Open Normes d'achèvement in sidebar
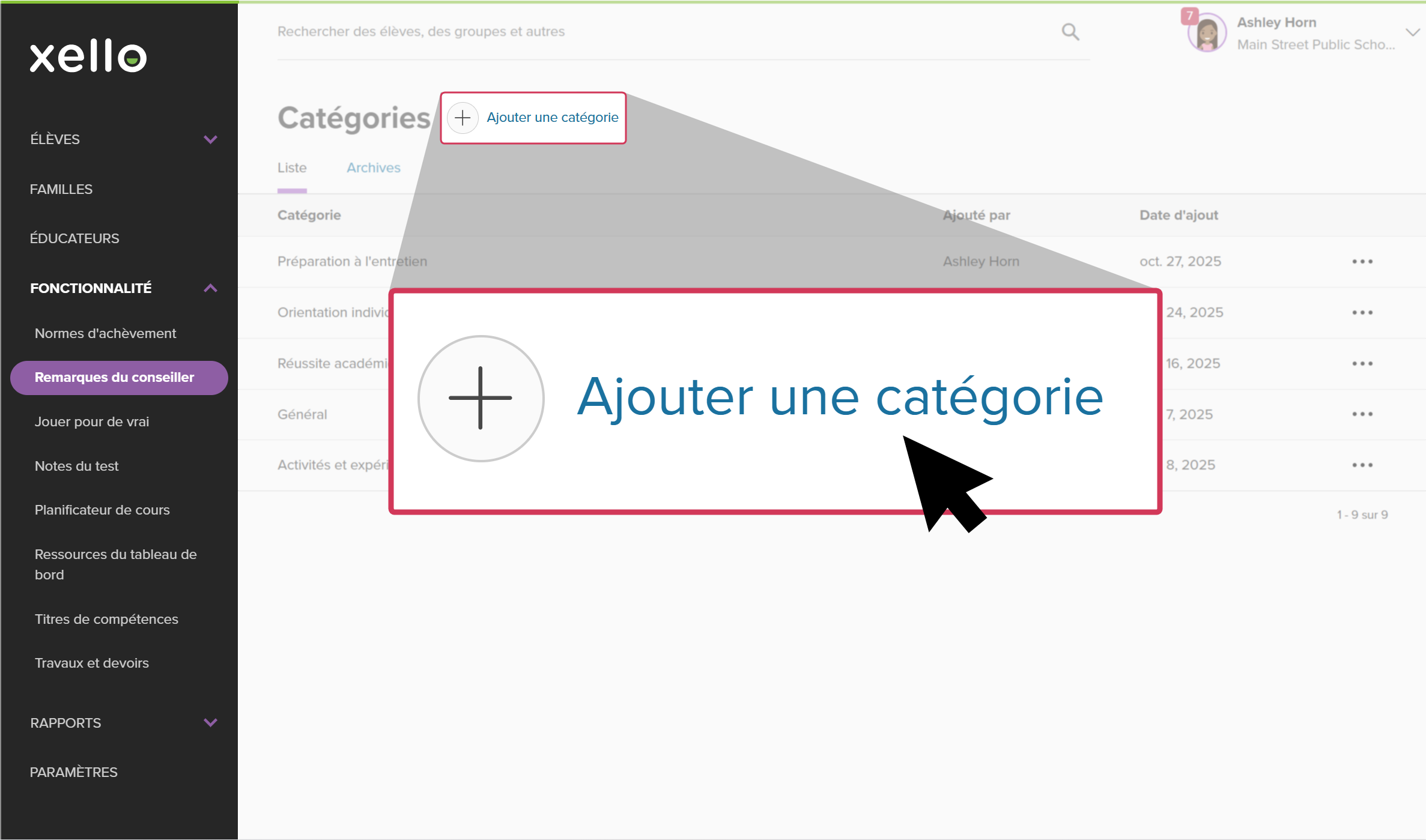The image size is (1426, 840). [105, 333]
